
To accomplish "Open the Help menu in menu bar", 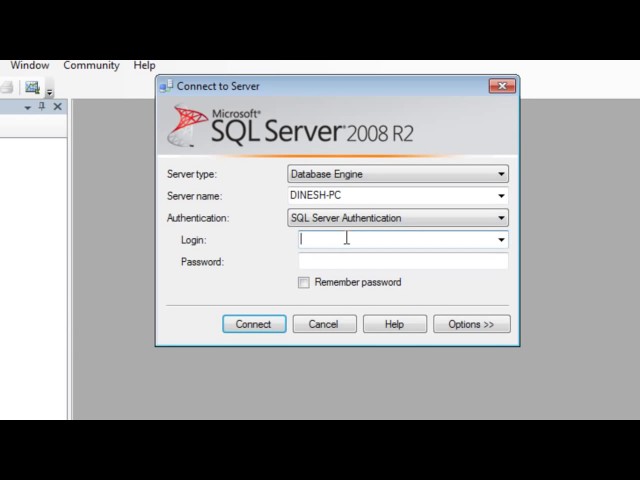I will [x=144, y=65].
